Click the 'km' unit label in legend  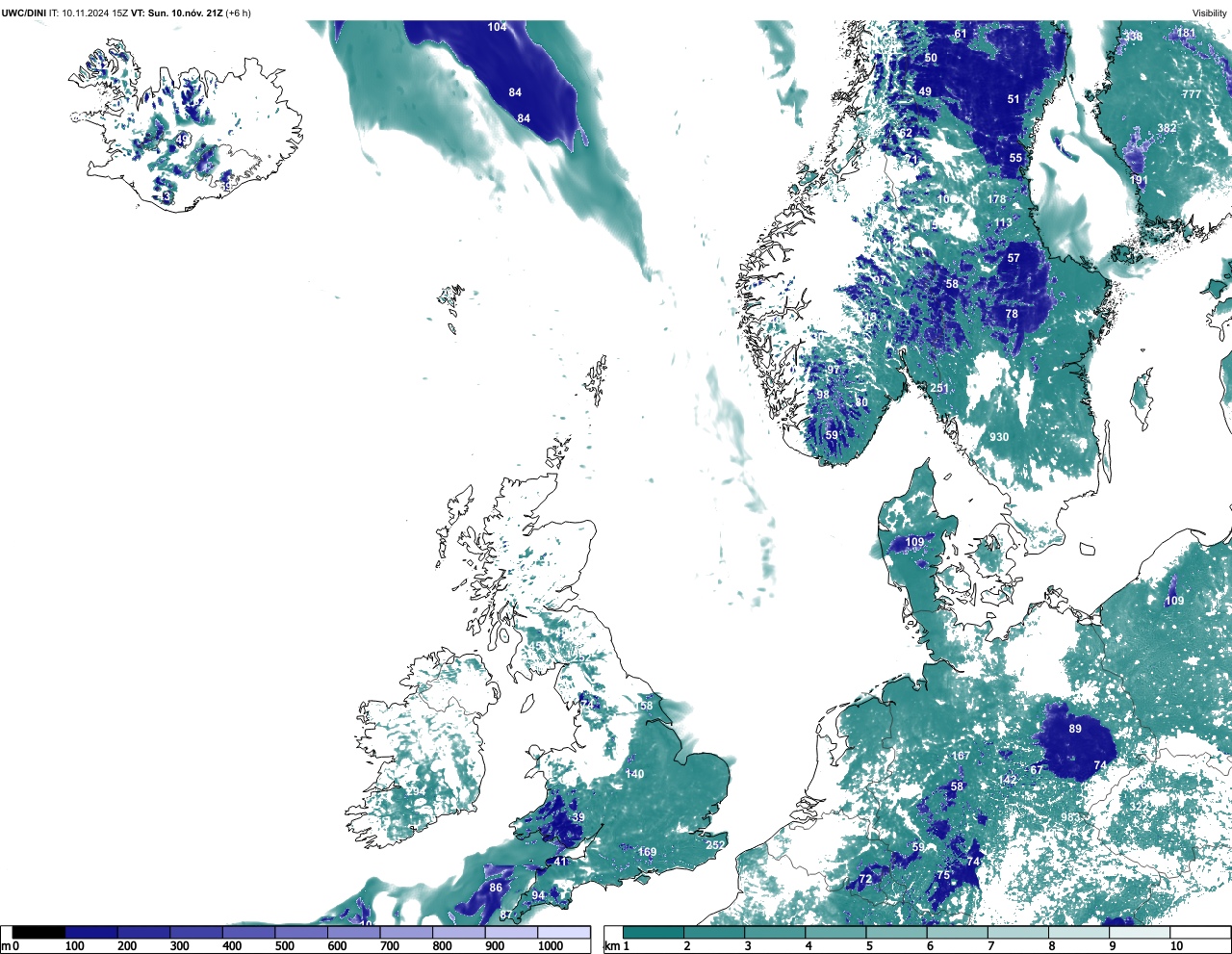610,946
